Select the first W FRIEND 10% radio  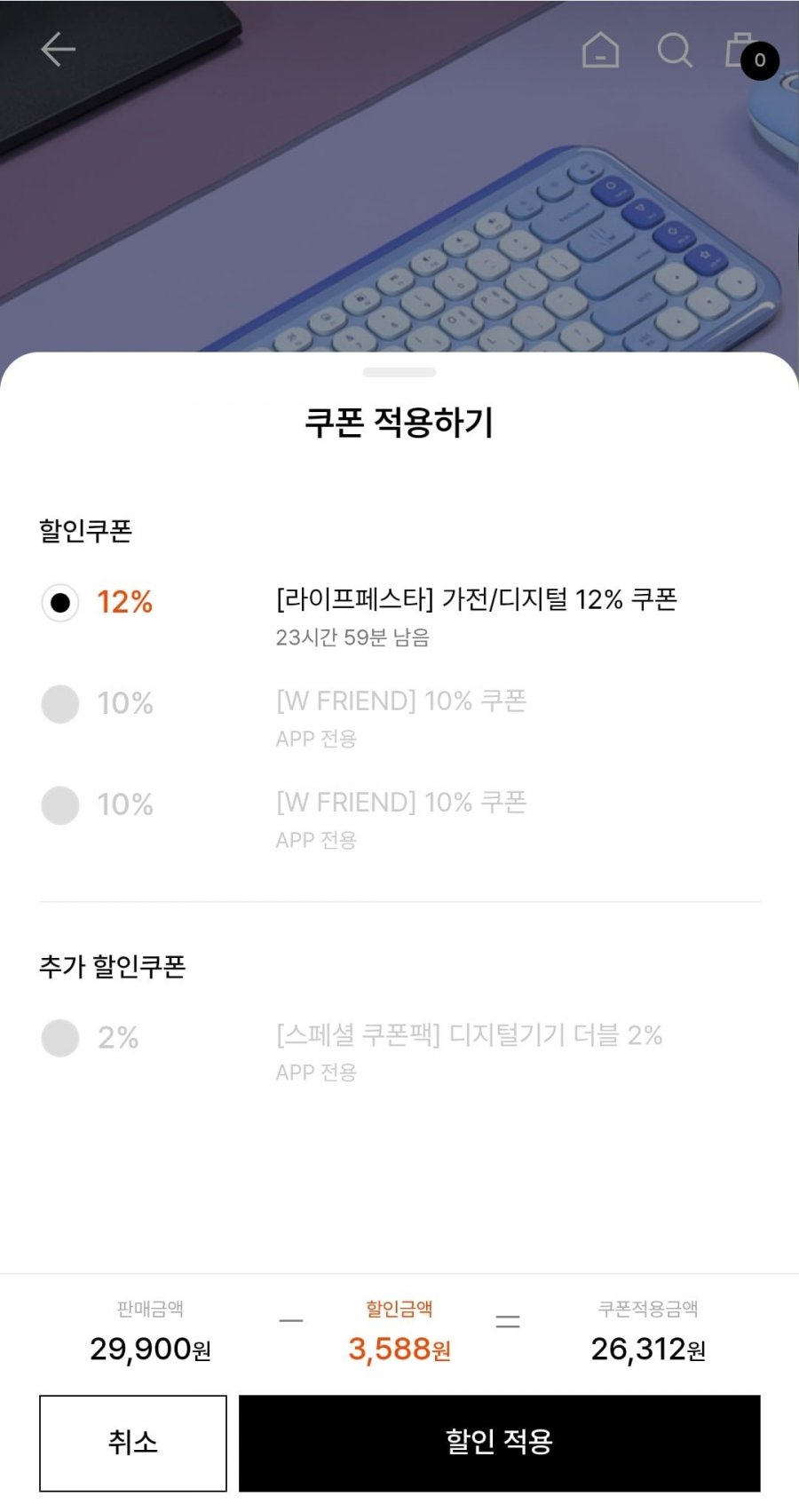click(60, 704)
